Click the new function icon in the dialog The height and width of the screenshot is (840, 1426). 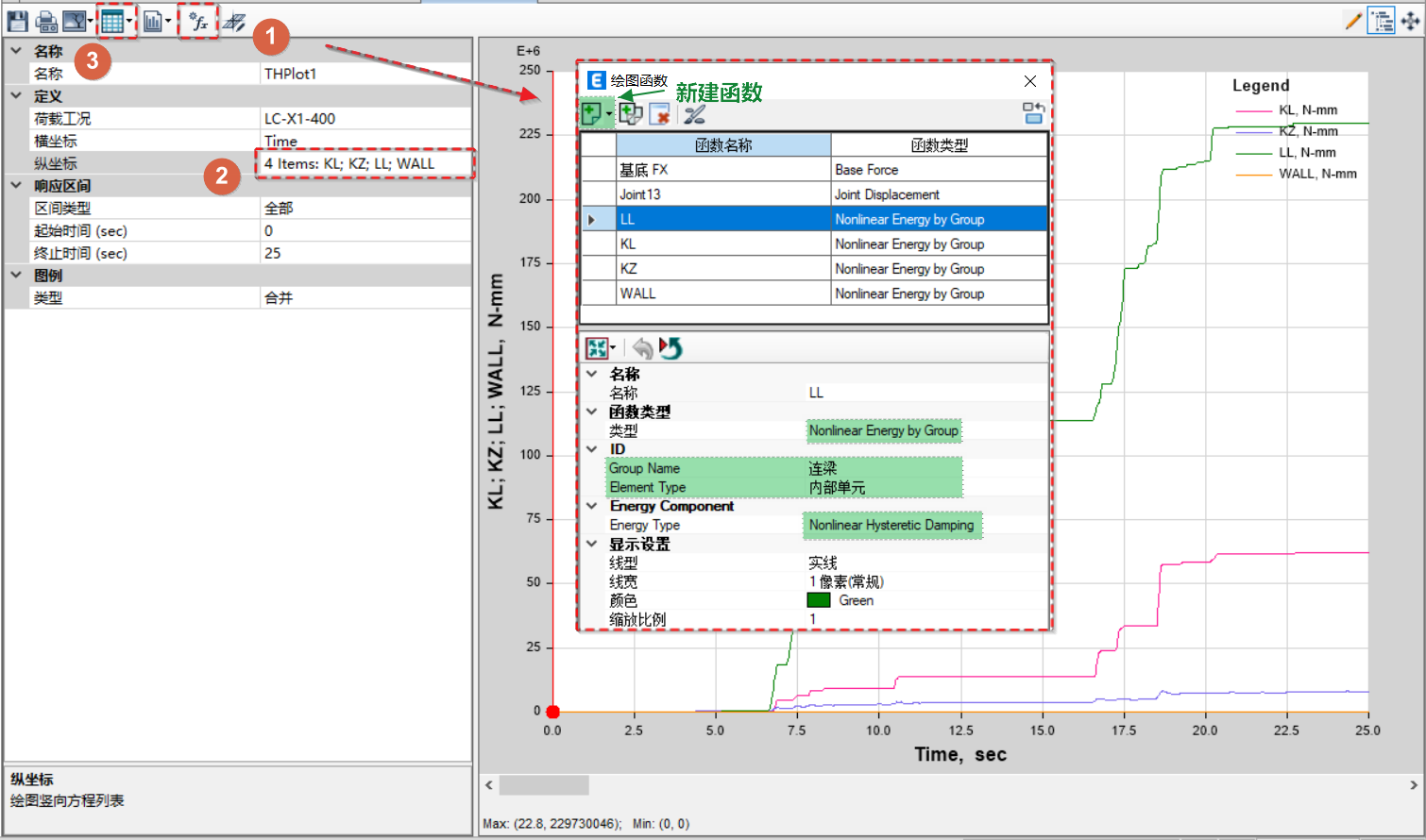(x=591, y=114)
